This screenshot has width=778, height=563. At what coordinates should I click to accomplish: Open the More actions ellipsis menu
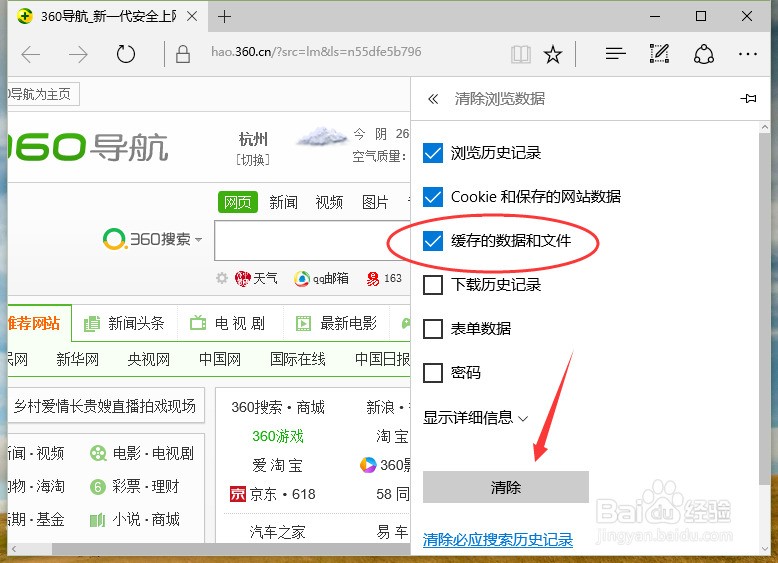[748, 54]
